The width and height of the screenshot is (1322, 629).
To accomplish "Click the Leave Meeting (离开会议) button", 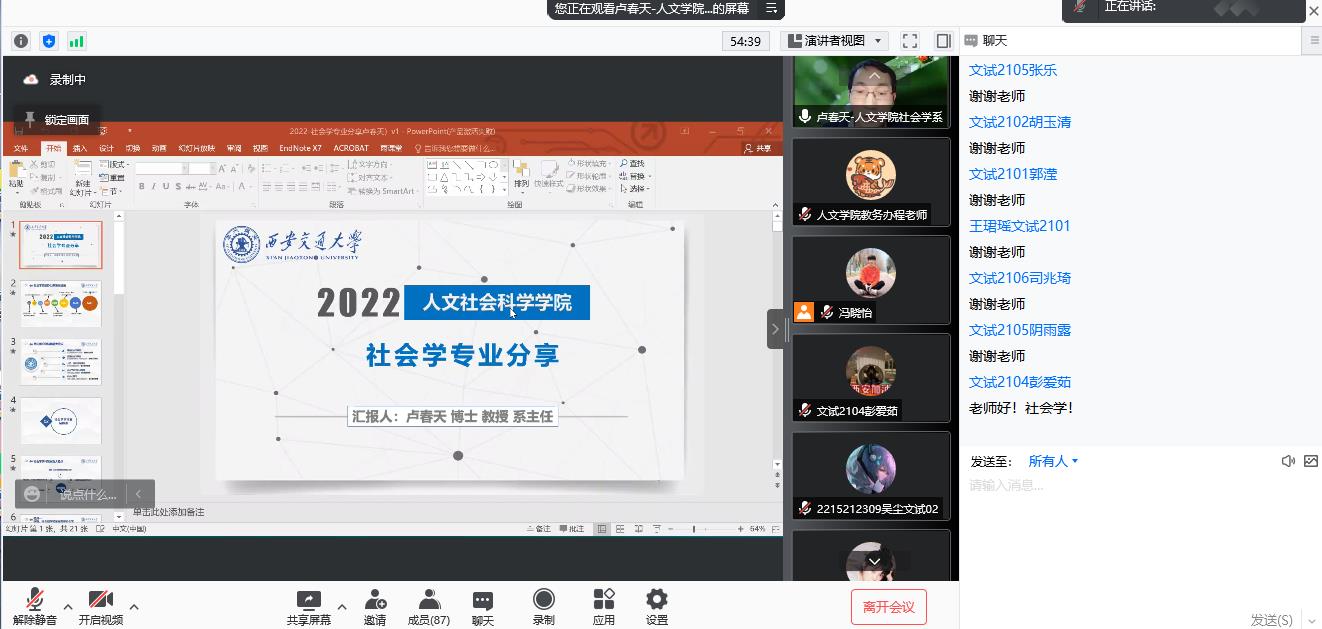I will (888, 607).
